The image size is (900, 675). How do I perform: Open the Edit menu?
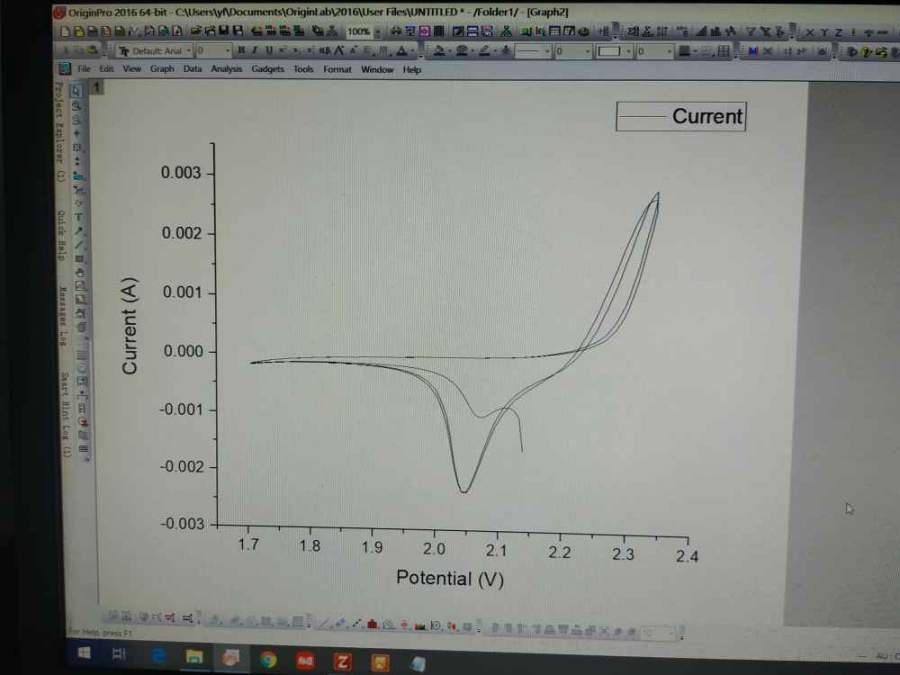pyautogui.click(x=106, y=69)
